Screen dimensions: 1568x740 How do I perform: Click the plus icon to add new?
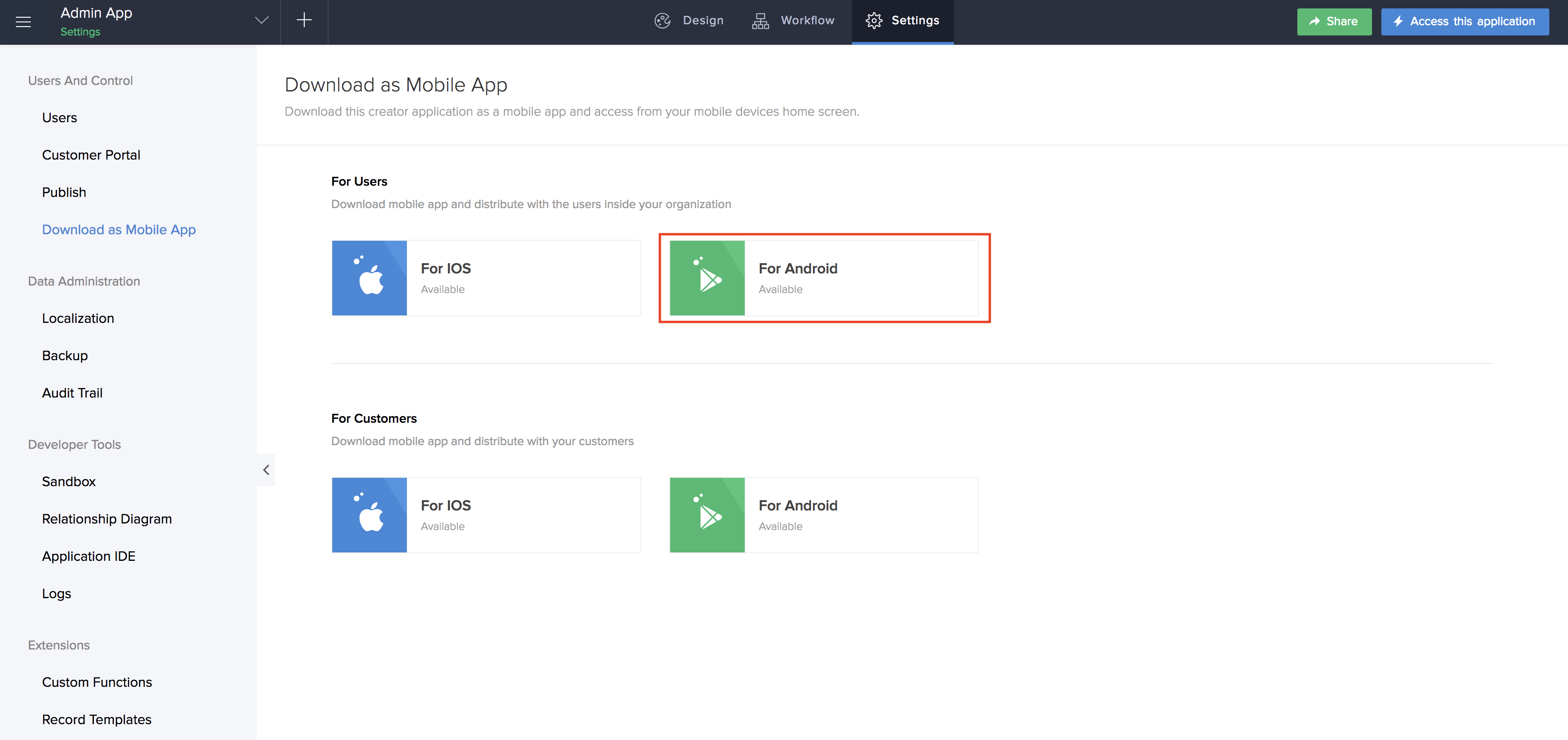304,21
